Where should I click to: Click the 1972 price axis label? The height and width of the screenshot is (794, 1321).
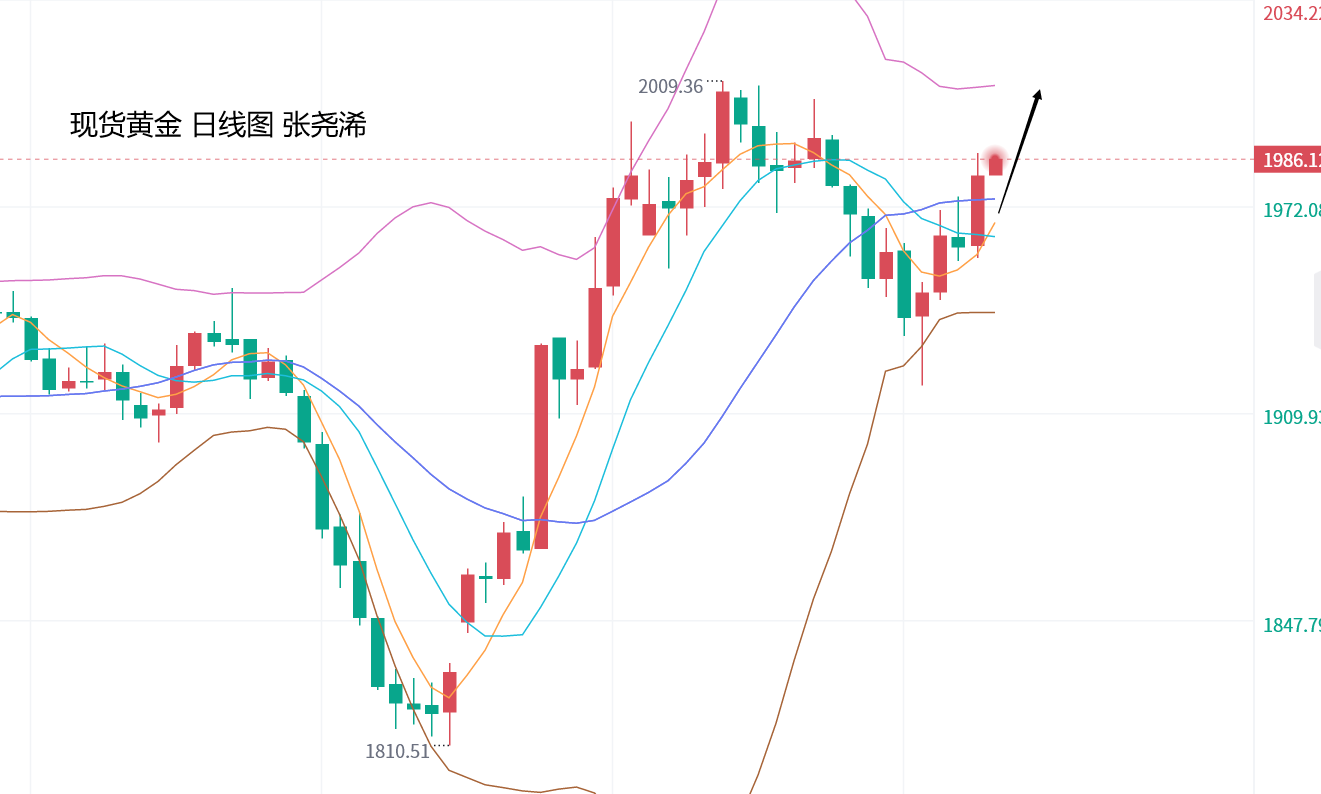click(x=1290, y=210)
